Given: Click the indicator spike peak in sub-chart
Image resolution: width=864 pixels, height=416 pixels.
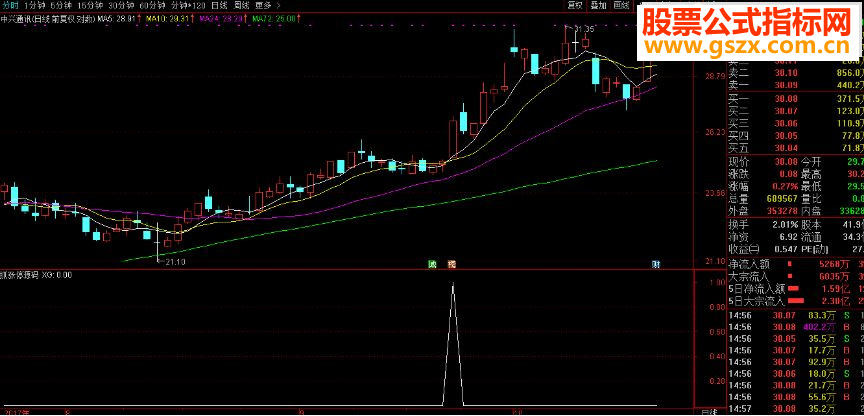Looking at the screenshot, I should (x=453, y=284).
